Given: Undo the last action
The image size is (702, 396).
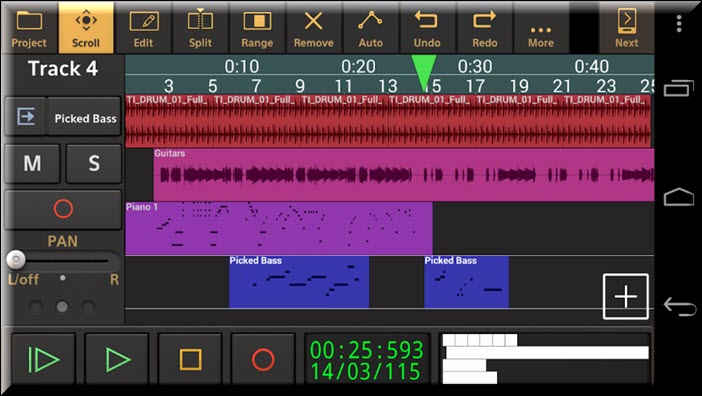Looking at the screenshot, I should click(x=427, y=29).
